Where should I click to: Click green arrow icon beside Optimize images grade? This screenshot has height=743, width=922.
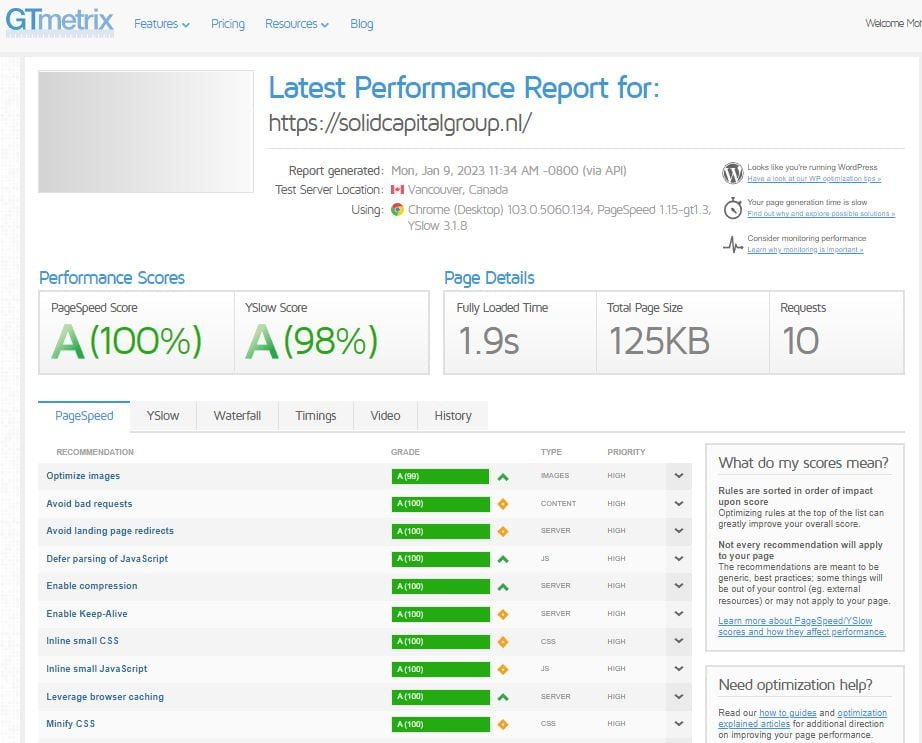[x=503, y=476]
